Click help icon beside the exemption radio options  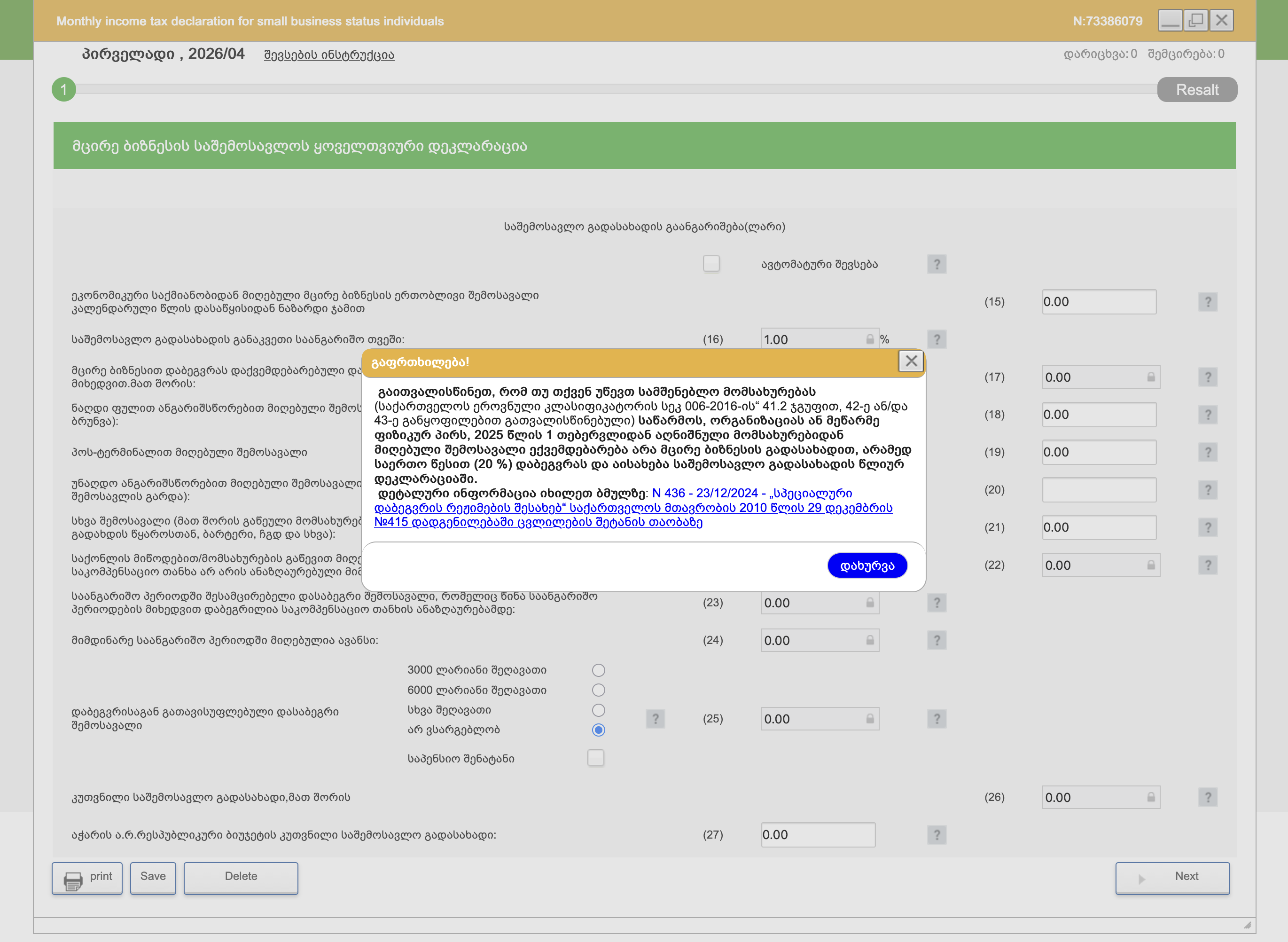[x=655, y=719]
